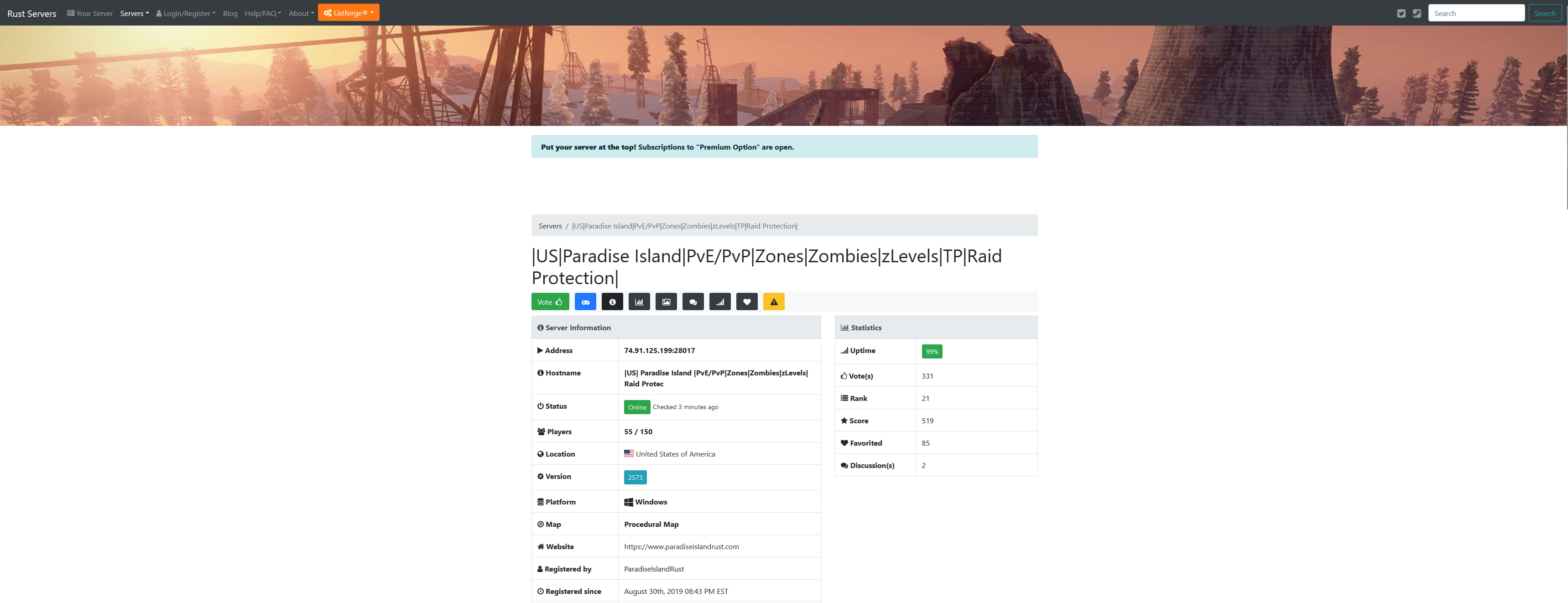
Task: Focus the Search input field
Action: (1476, 13)
